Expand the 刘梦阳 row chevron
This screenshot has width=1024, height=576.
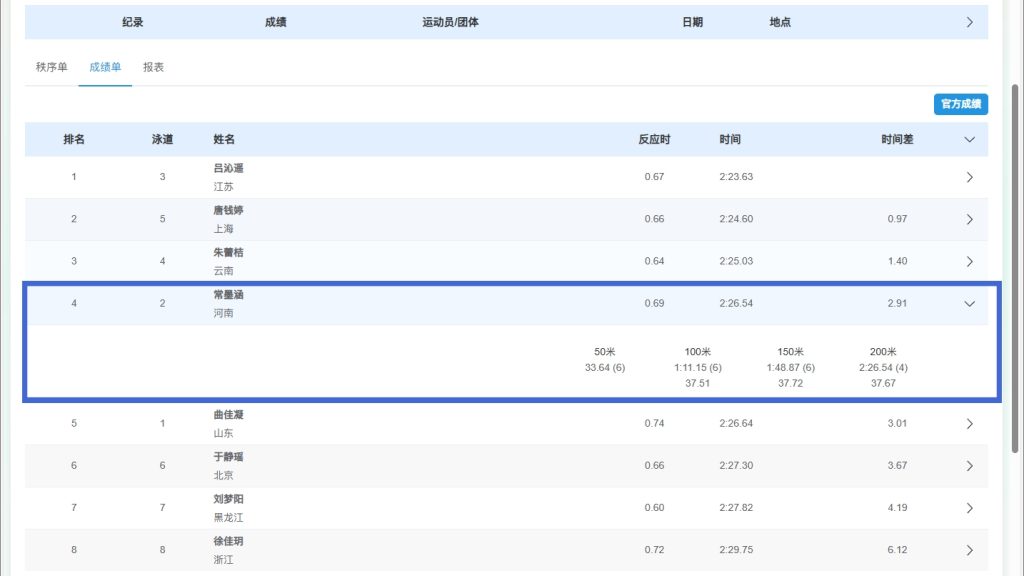coord(969,508)
